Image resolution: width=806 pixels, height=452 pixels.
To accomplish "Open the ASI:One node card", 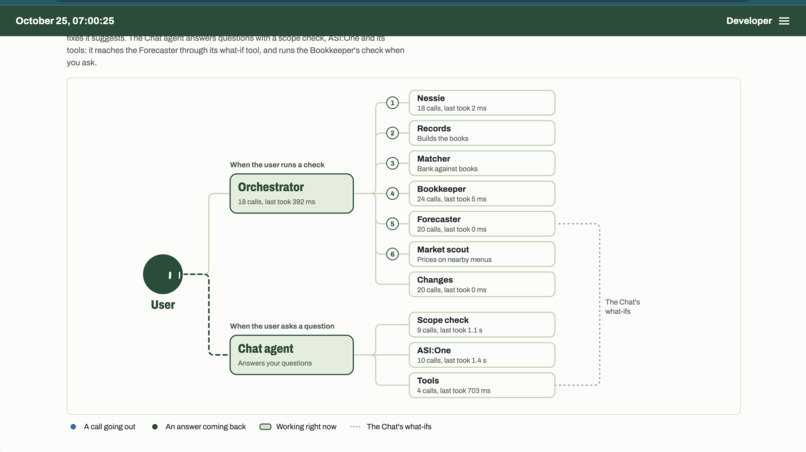I will coord(482,355).
